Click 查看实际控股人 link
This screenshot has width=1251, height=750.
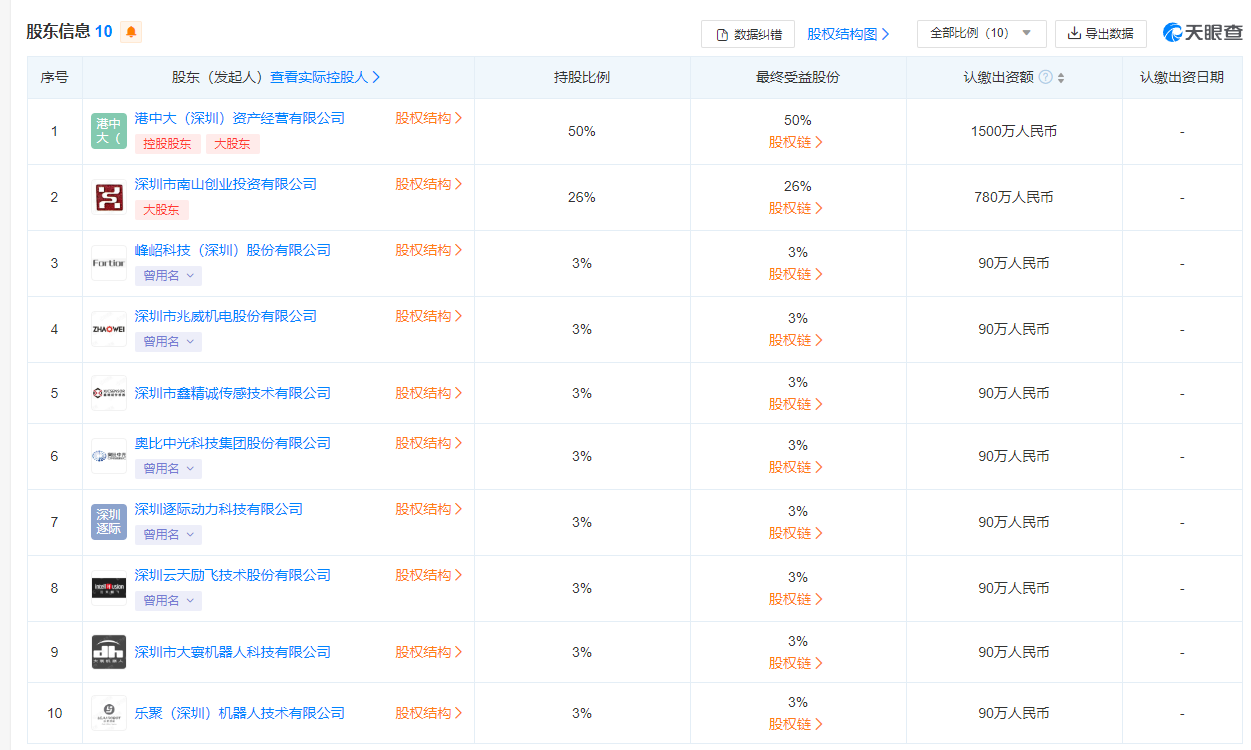point(325,77)
